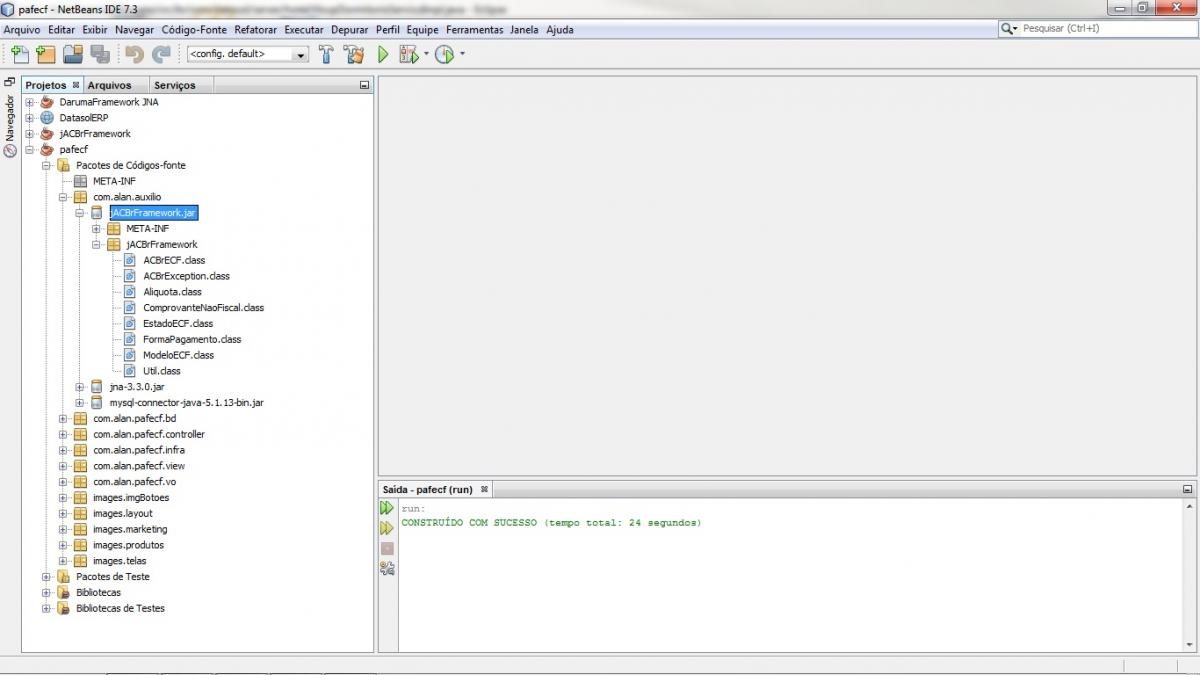This screenshot has width=1200, height=675.
Task: Re-run the output with green arrows
Action: tap(387, 508)
